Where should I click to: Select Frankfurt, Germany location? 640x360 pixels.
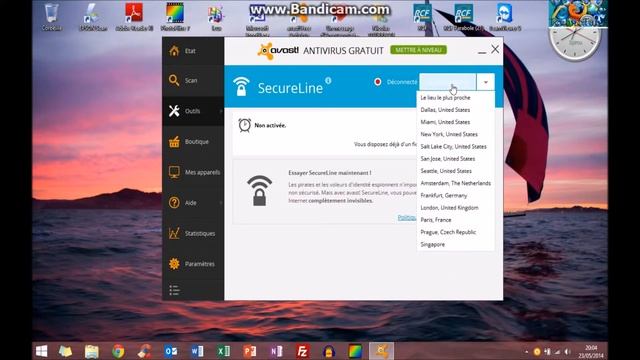click(456, 196)
